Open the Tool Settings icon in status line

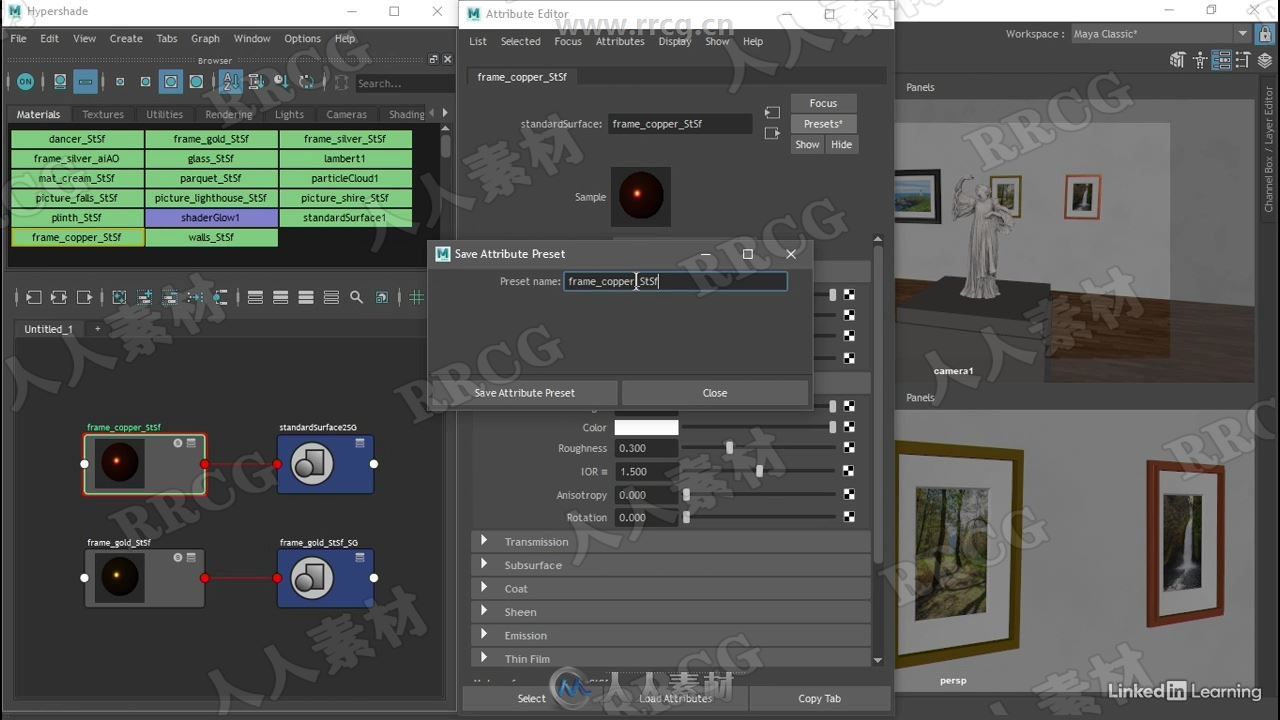(x=1243, y=60)
